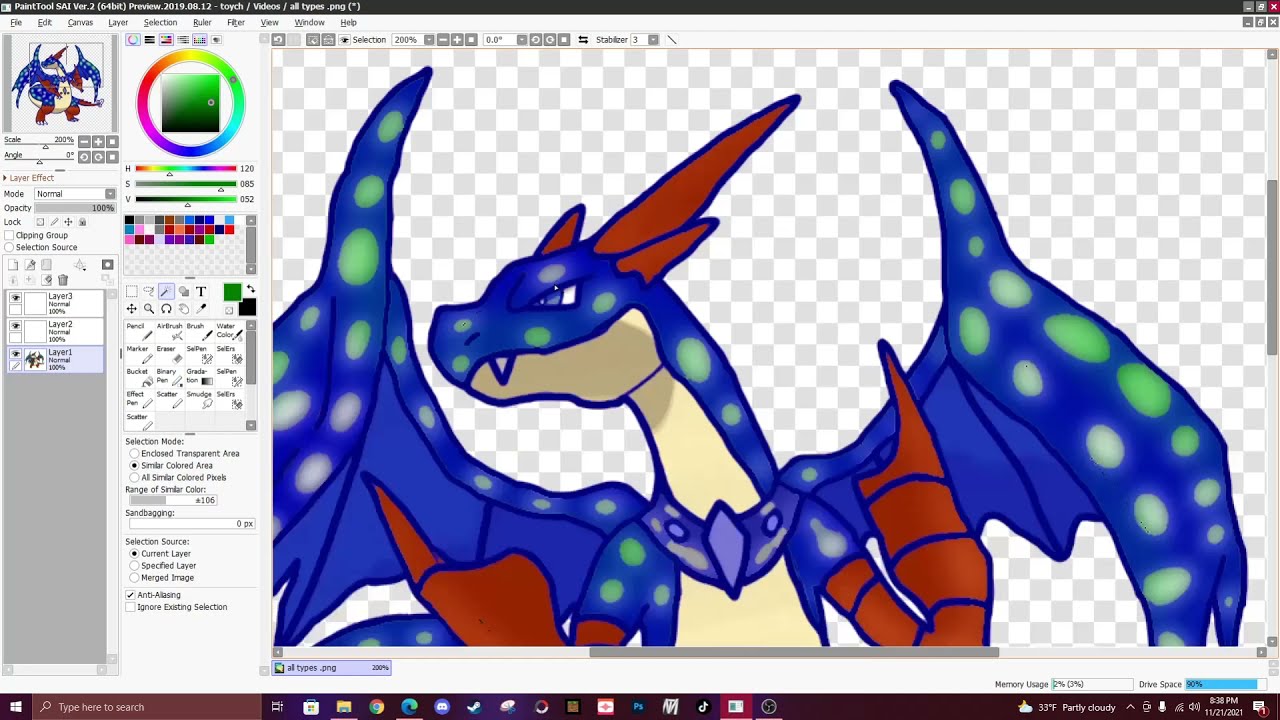Viewport: 1280px width, 720px height.
Task: Open the Ruler menu
Action: point(202,22)
